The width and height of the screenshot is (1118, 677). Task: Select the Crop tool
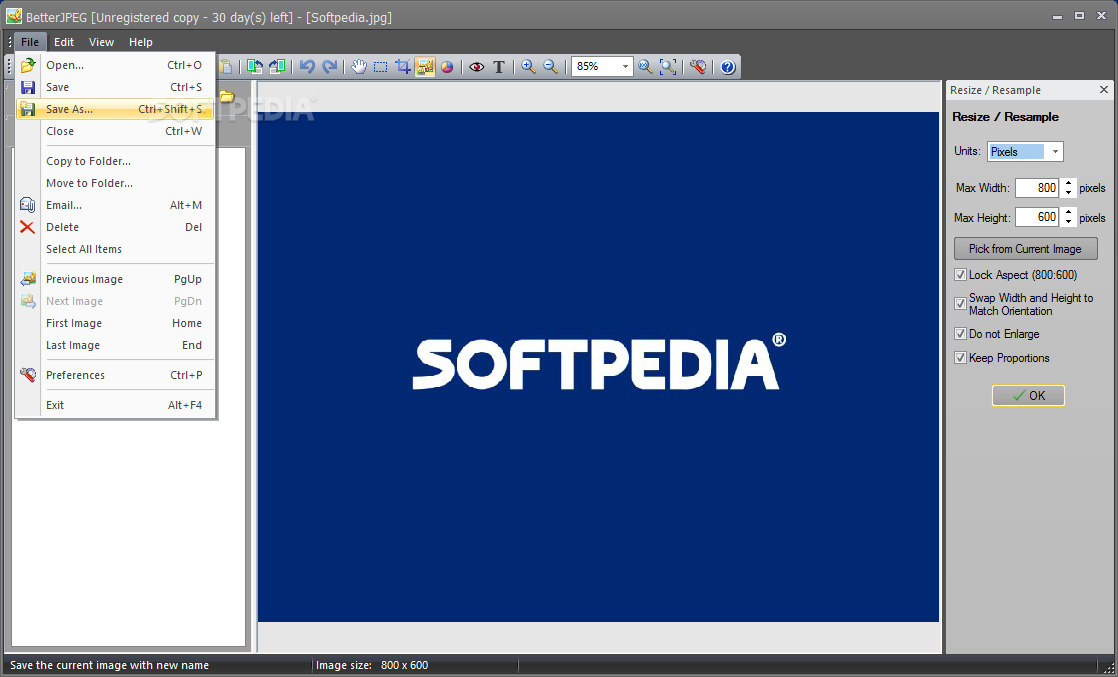click(x=403, y=67)
